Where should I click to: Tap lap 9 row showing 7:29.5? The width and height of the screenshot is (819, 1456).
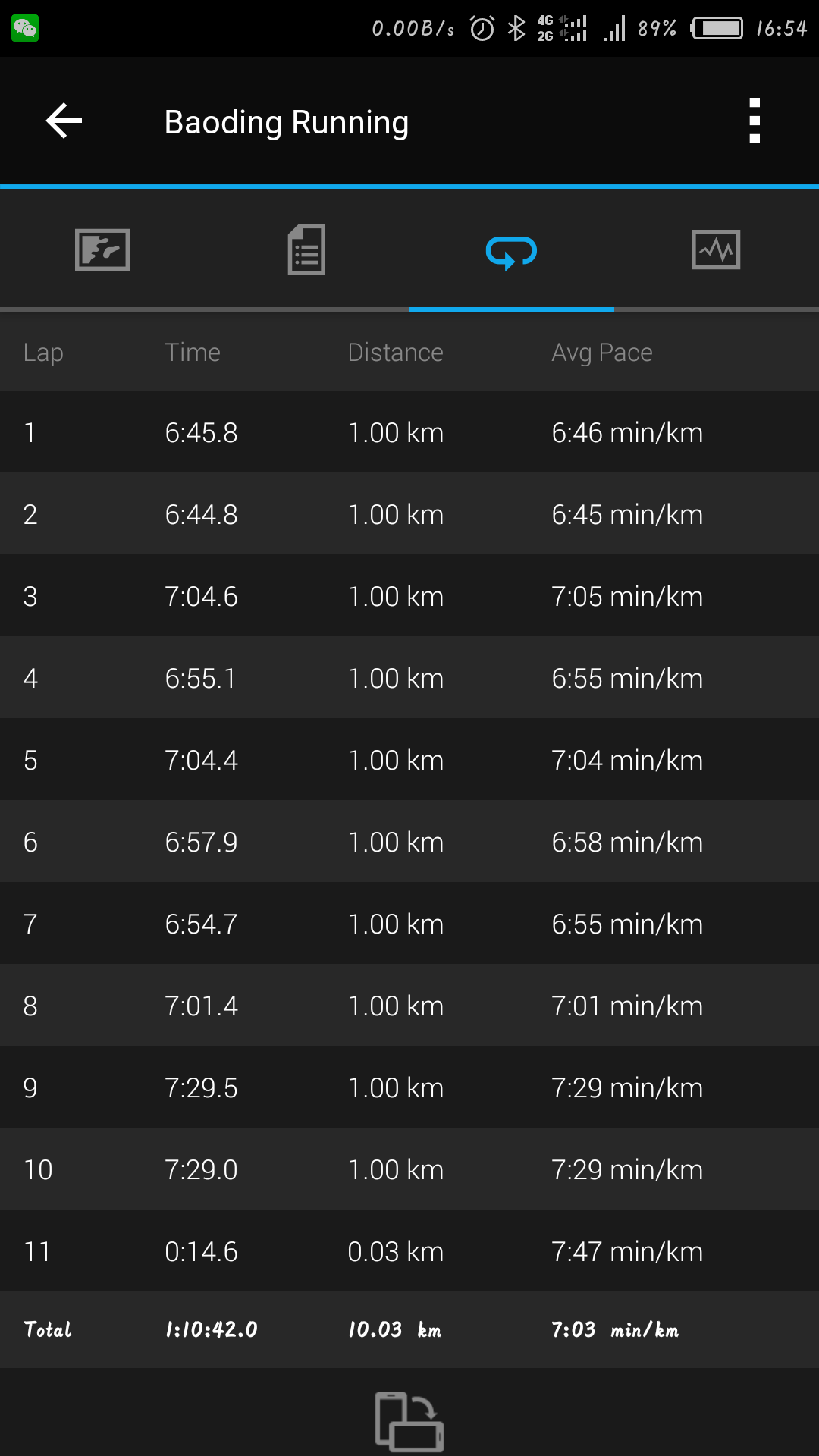click(x=409, y=1087)
